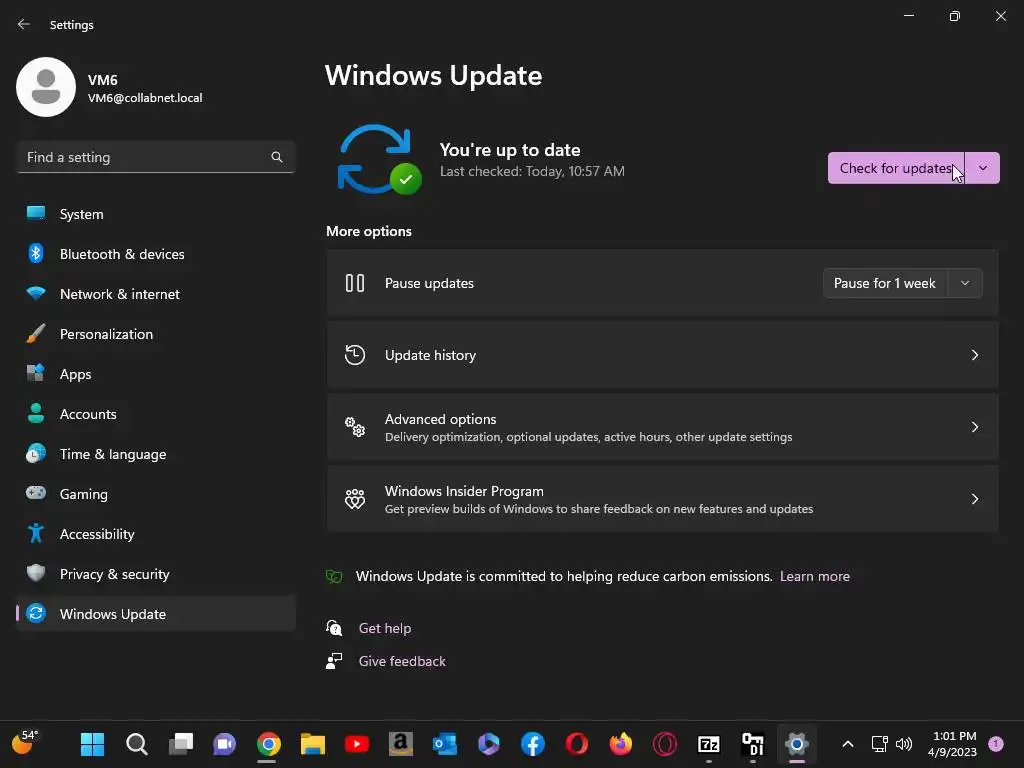Click the Gaming controller icon
Viewport: 1024px width, 768px height.
(36, 493)
